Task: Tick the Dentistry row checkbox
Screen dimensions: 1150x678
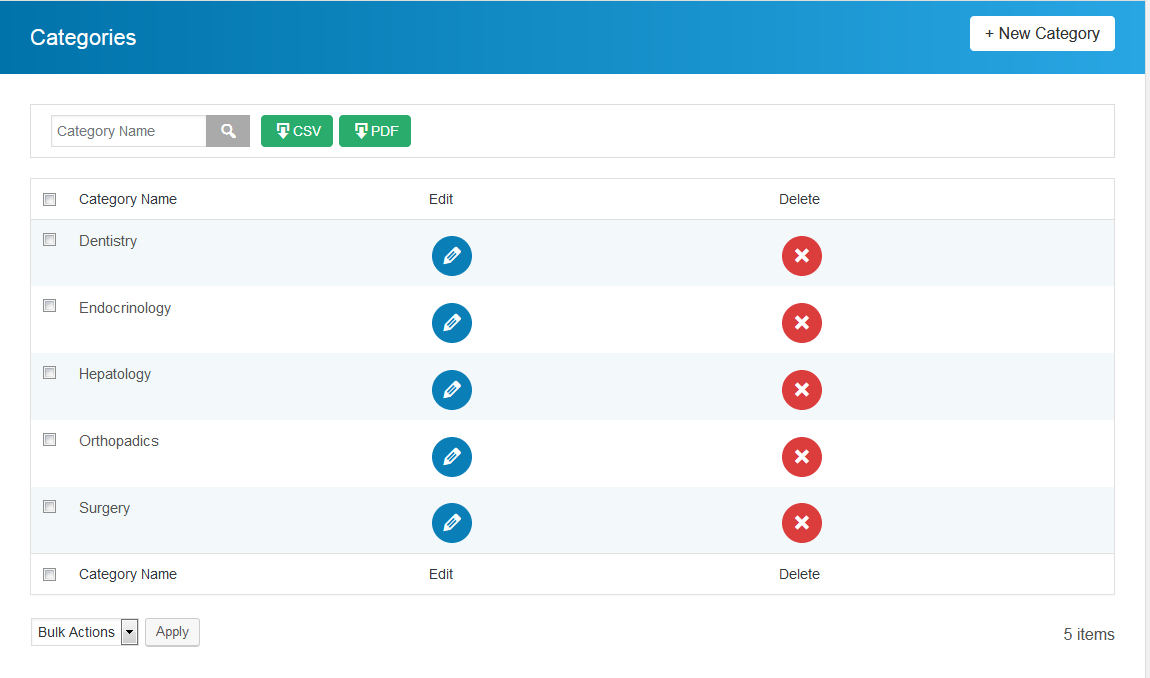Action: coord(50,240)
